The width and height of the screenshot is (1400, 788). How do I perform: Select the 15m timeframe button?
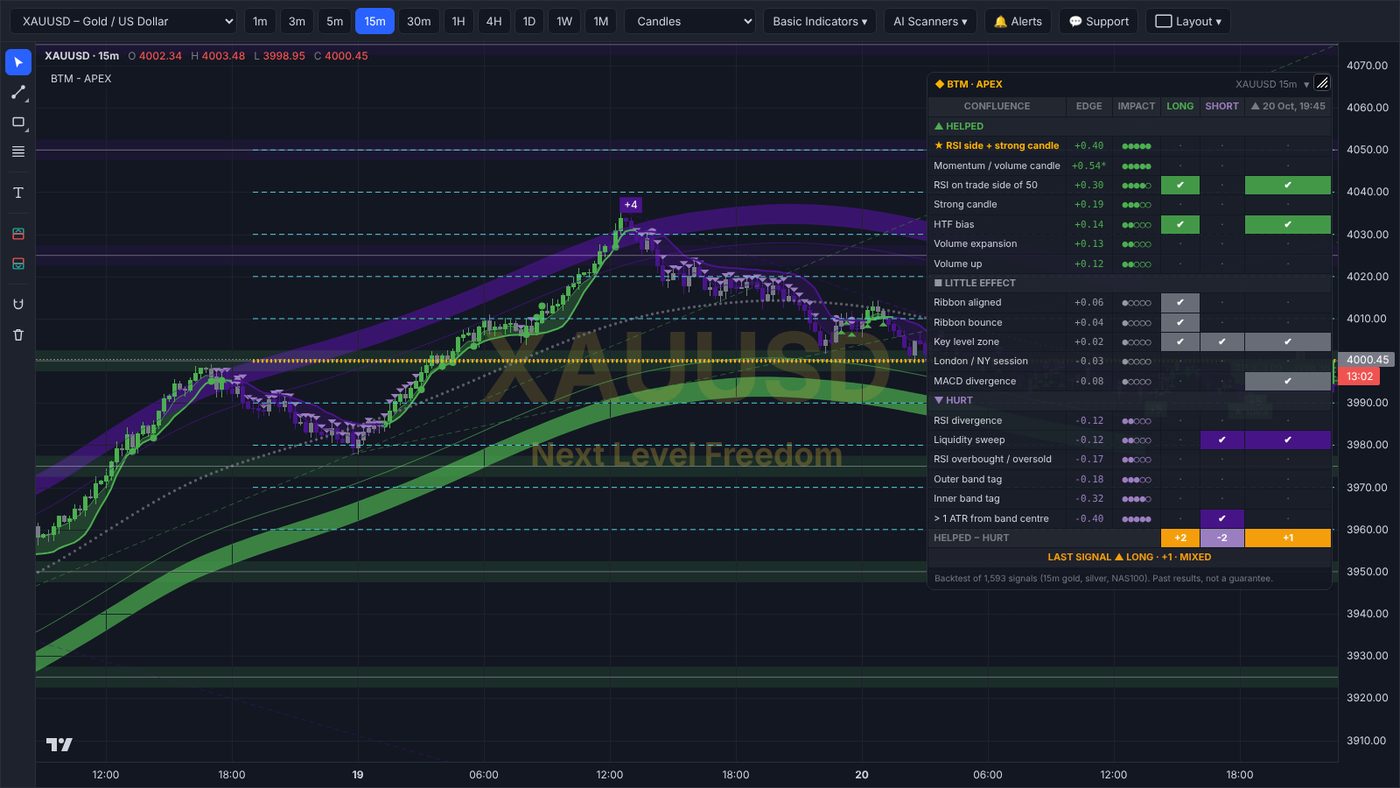point(375,21)
